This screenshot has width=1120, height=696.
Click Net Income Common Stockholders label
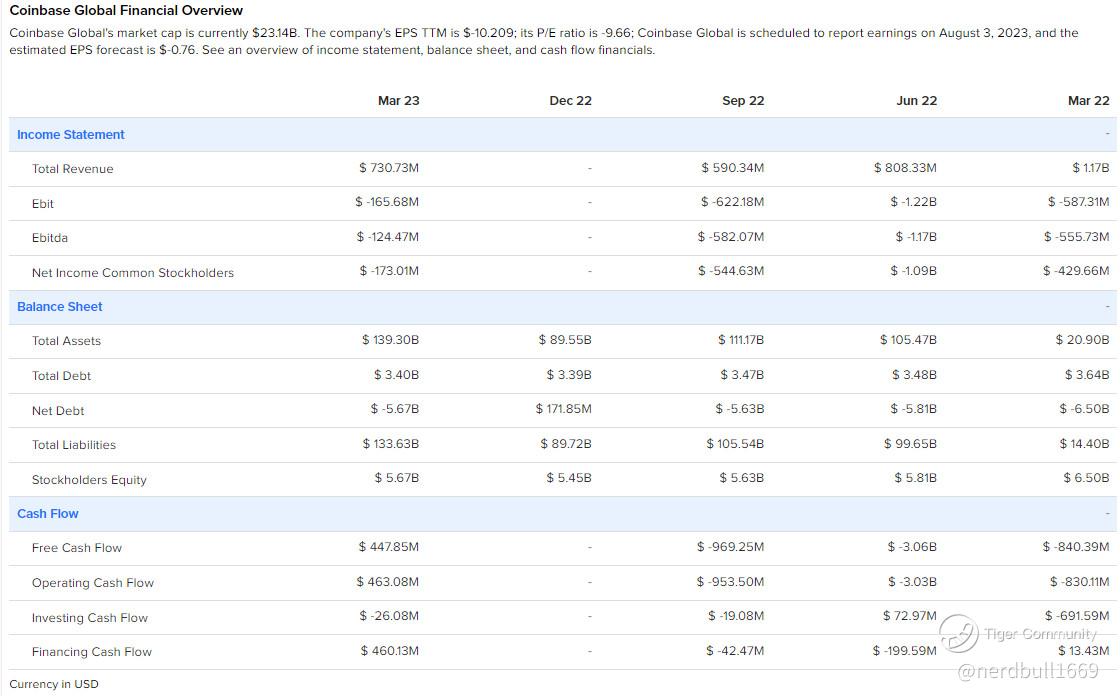click(133, 273)
